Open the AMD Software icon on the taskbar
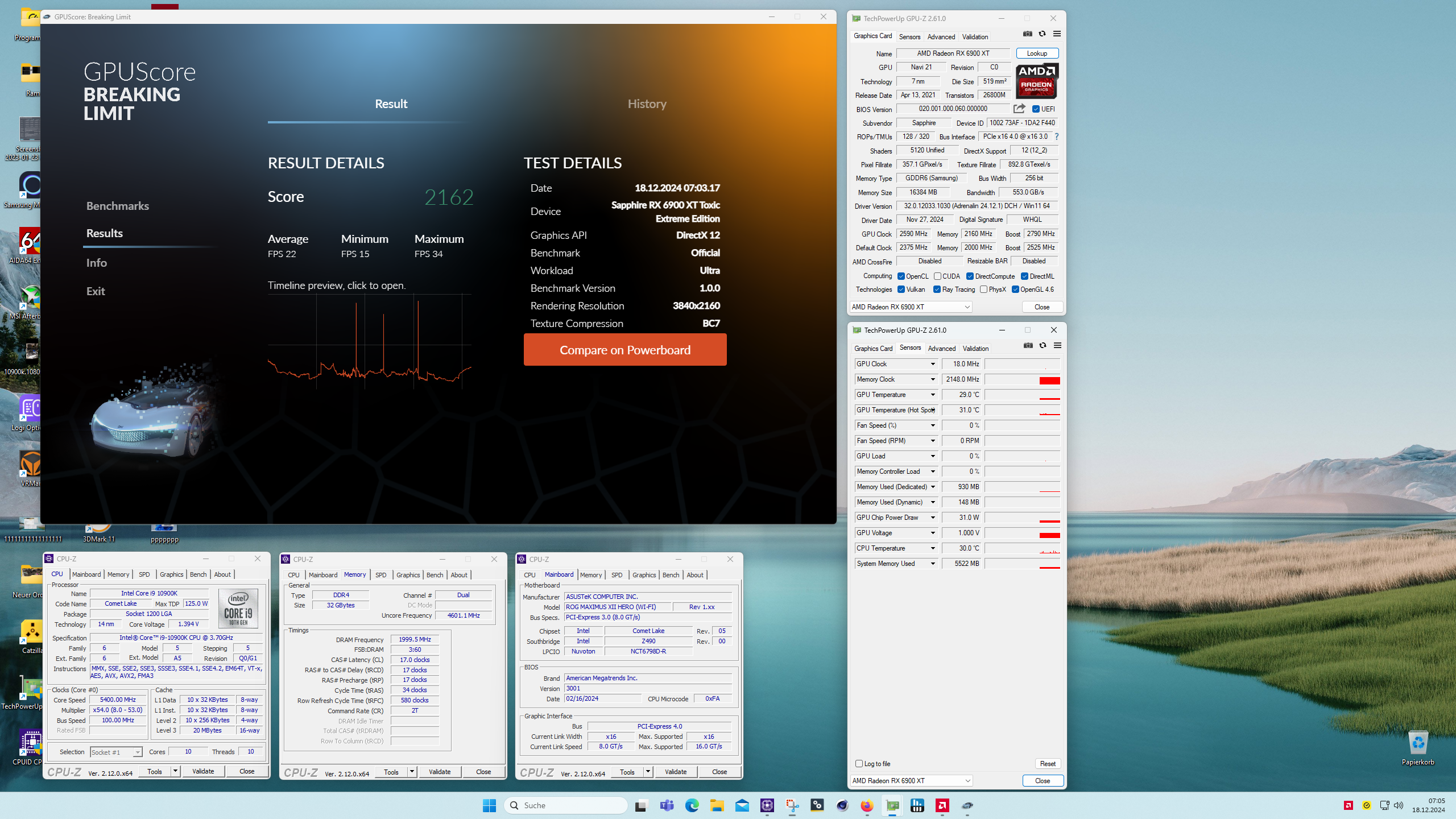 942,805
